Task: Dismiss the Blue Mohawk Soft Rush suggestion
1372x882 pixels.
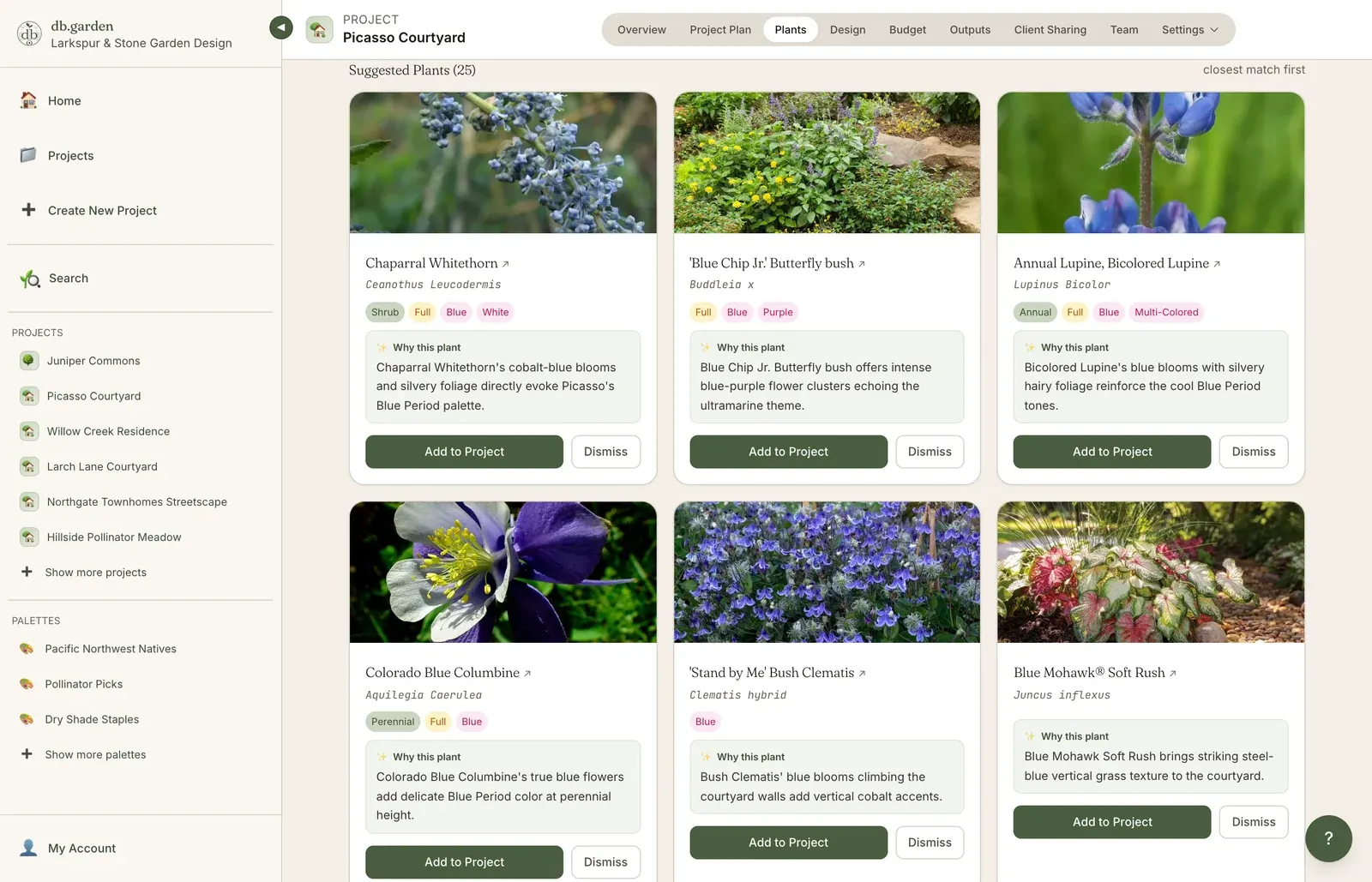Action: [x=1254, y=822]
